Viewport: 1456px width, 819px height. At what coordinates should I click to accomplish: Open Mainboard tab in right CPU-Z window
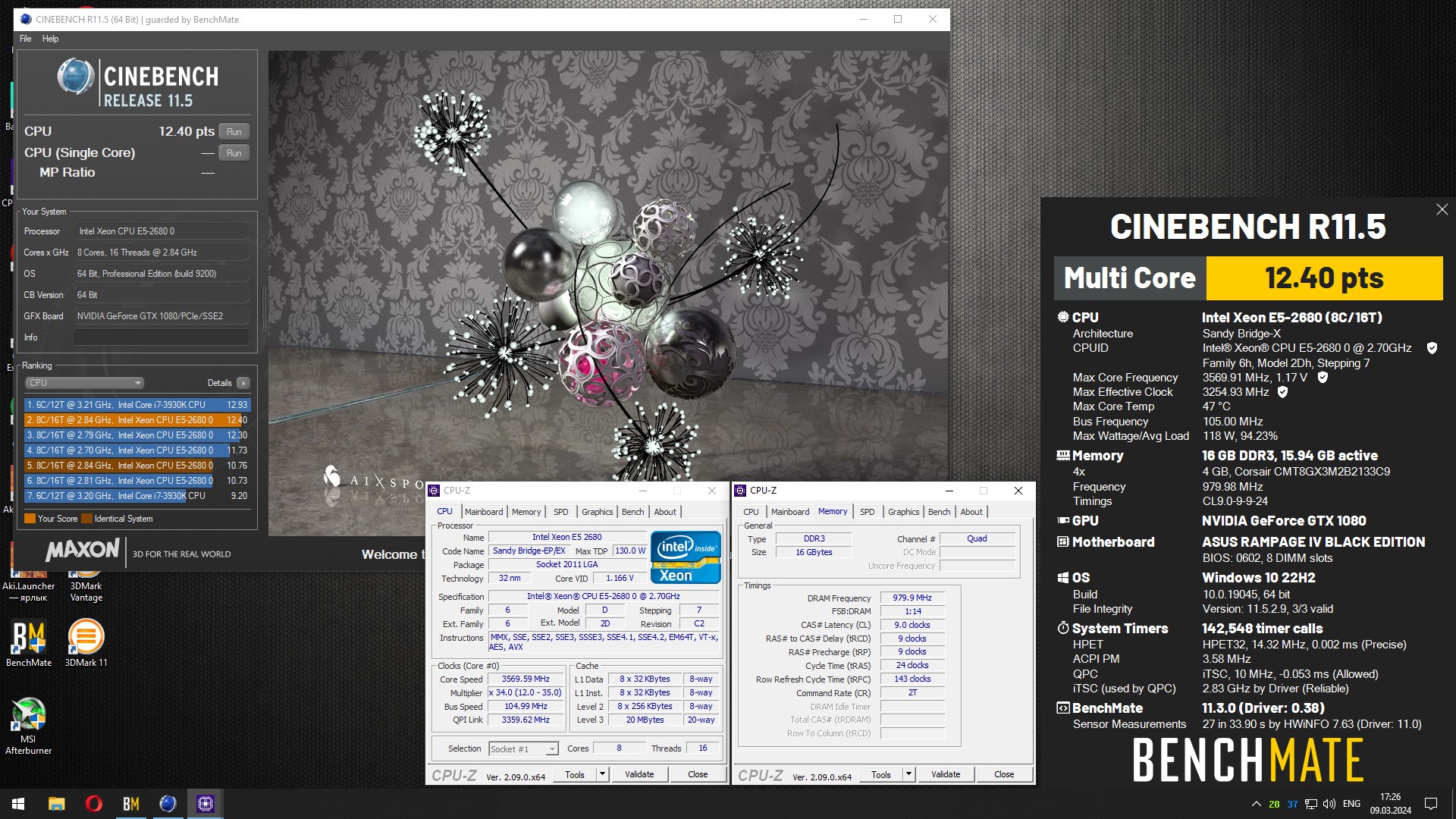790,512
